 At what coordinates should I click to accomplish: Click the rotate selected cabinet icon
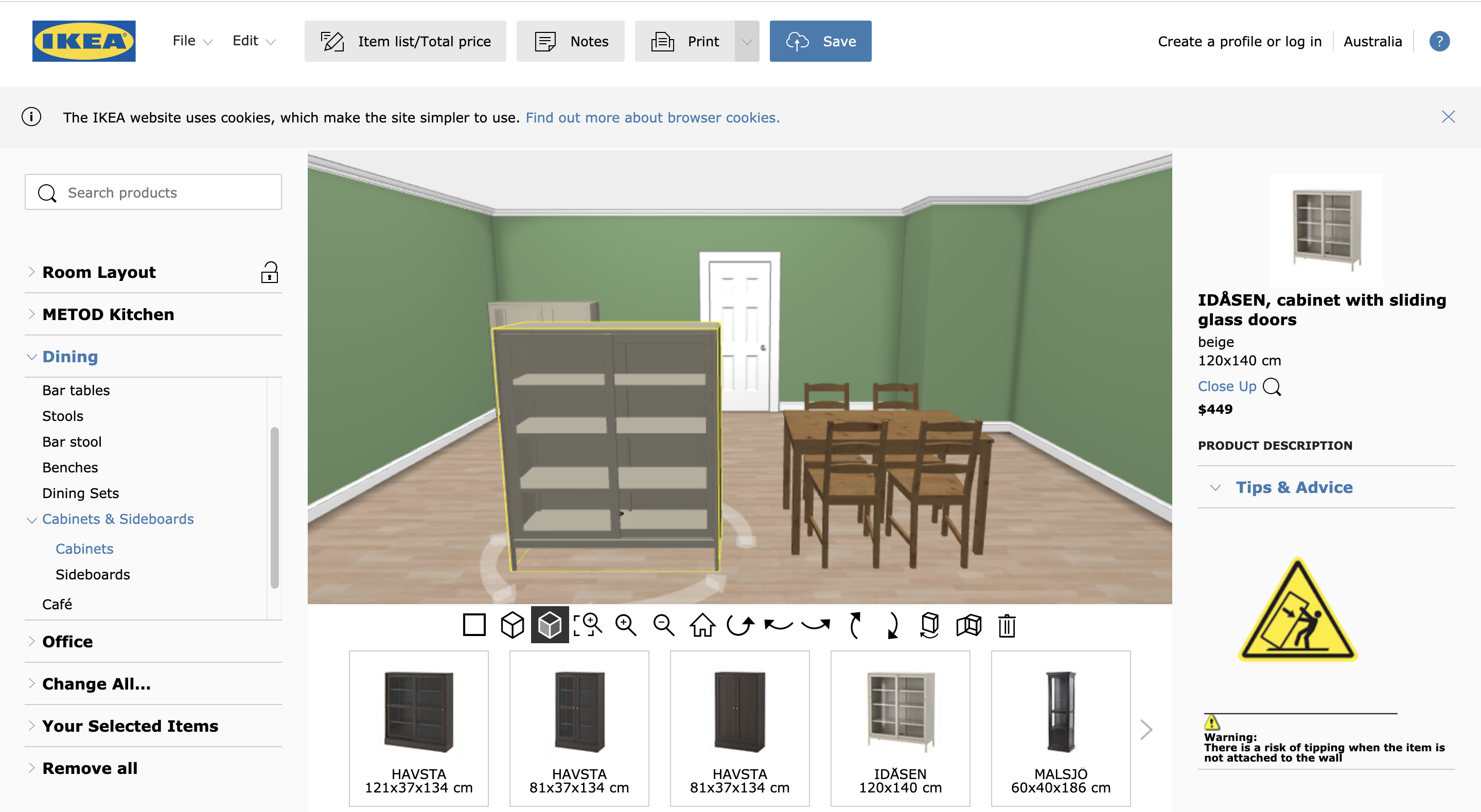tap(930, 625)
